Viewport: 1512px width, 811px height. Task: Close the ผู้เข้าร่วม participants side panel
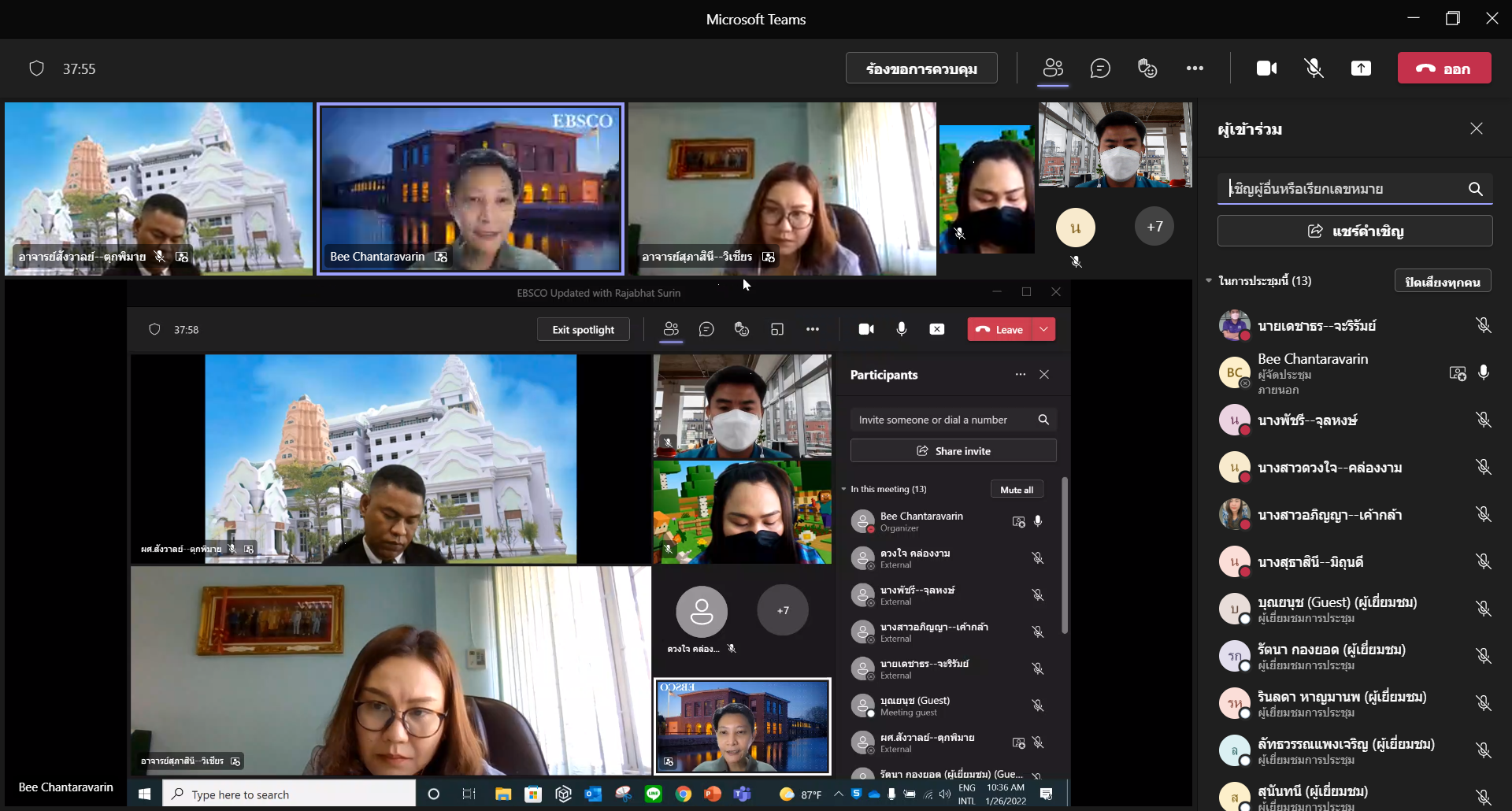pyautogui.click(x=1477, y=128)
